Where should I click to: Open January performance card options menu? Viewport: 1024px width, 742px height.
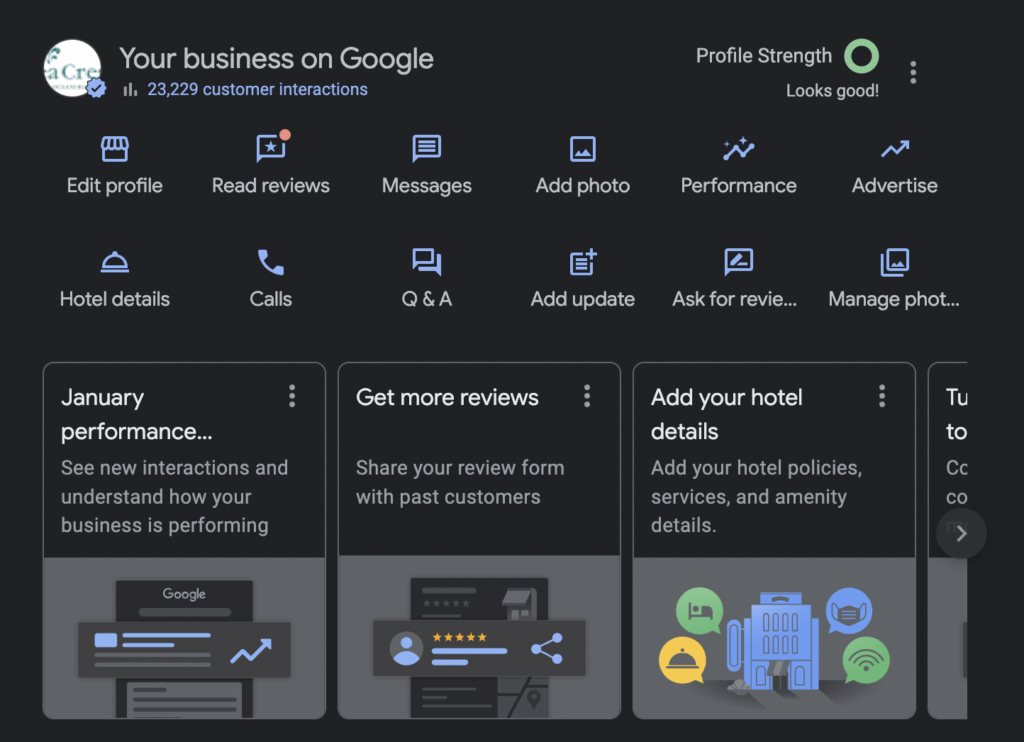[x=292, y=396]
